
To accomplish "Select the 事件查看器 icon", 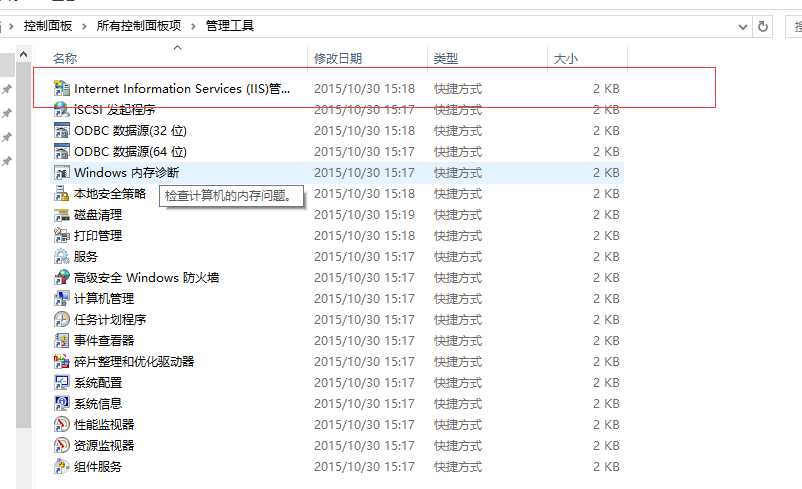I will [61, 340].
